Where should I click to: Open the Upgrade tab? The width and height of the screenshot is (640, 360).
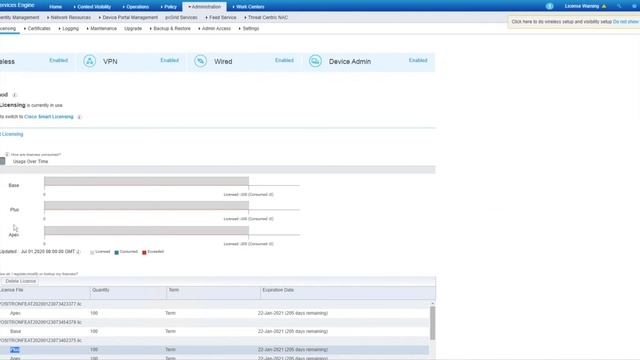pos(133,29)
